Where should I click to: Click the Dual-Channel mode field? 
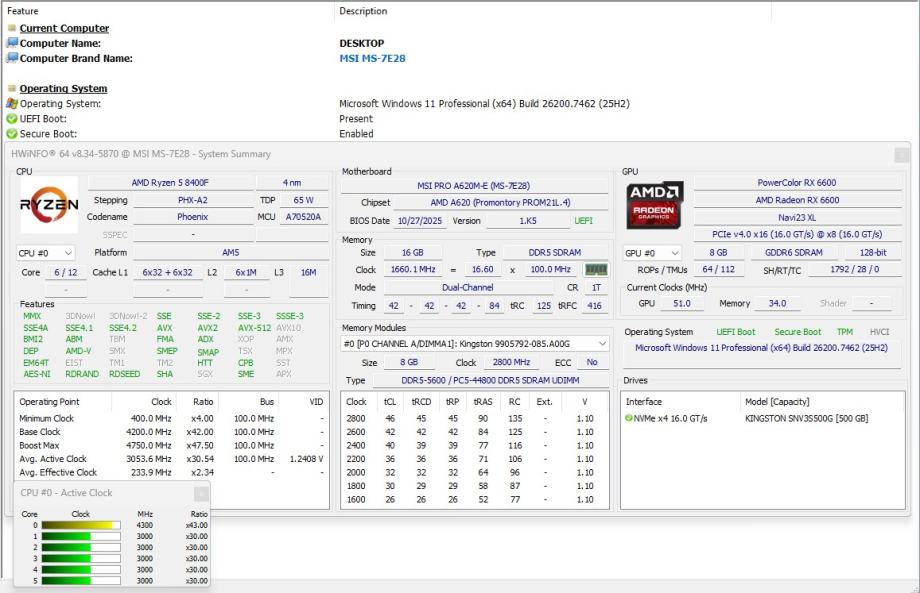tap(468, 287)
